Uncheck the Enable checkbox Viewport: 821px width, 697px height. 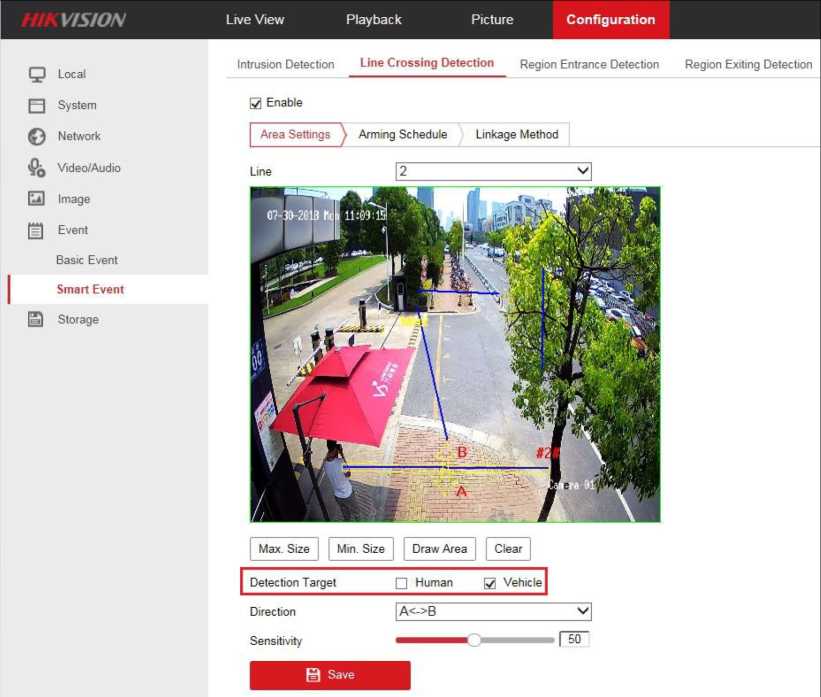click(256, 103)
